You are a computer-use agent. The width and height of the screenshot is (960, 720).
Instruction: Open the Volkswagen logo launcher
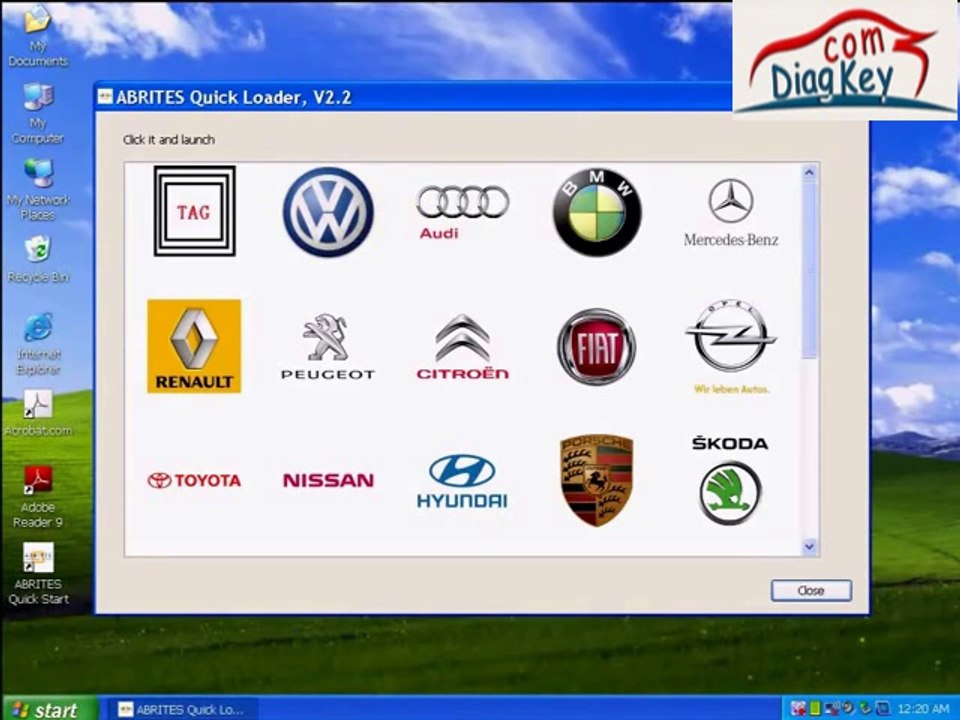(328, 212)
